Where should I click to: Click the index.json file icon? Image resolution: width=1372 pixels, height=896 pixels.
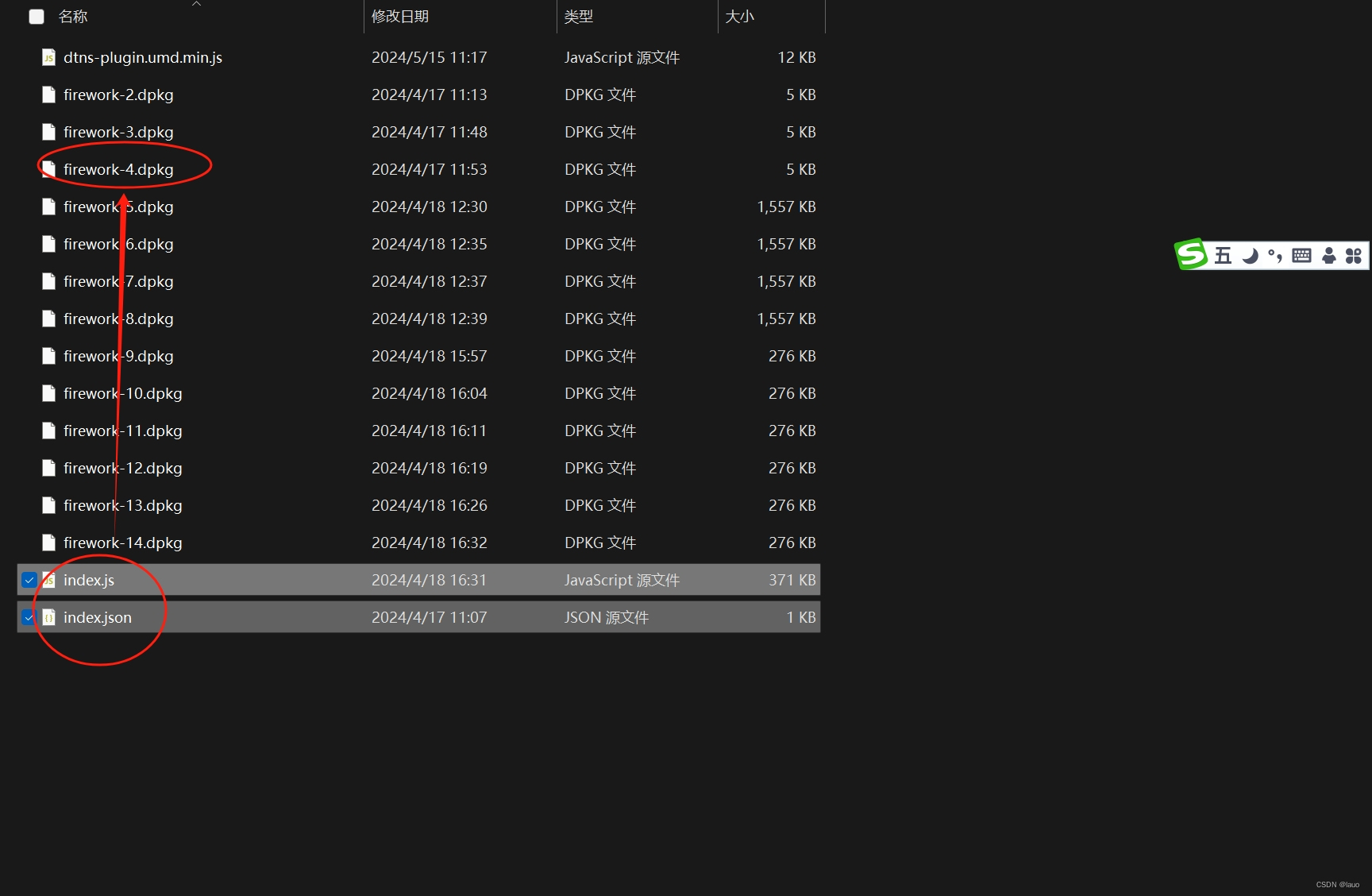click(48, 617)
